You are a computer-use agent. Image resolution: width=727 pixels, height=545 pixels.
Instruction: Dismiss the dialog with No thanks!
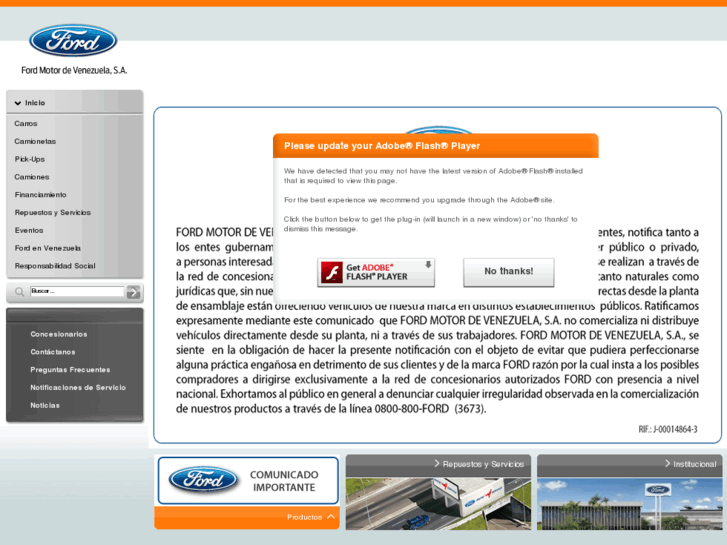pos(509,272)
